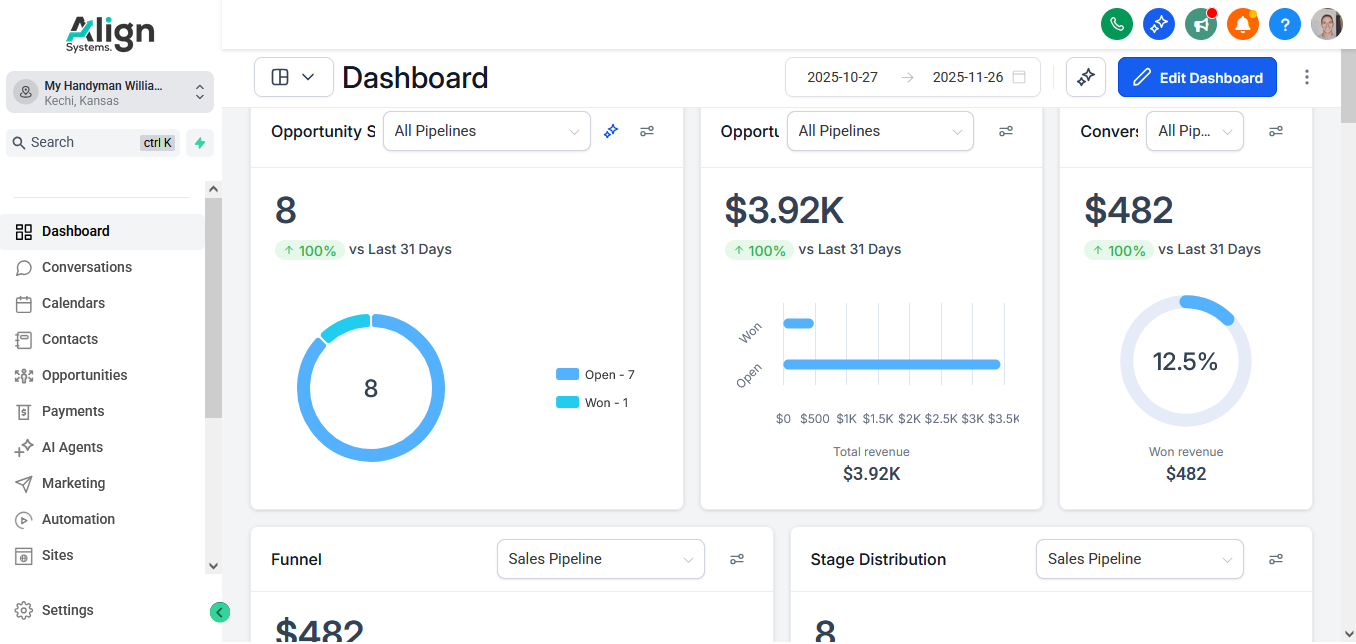Collapse the sidebar with green arrow toggle

click(x=220, y=612)
